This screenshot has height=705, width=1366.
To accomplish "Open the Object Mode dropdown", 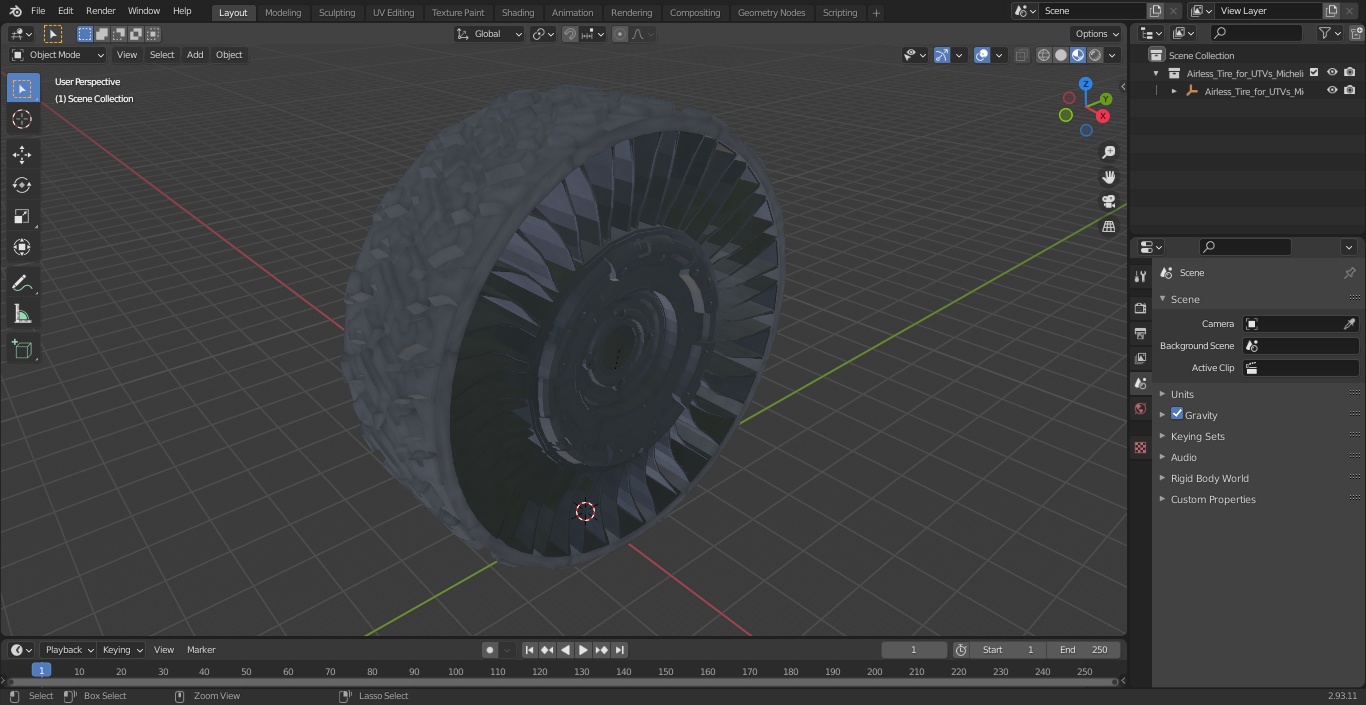I will (58, 55).
